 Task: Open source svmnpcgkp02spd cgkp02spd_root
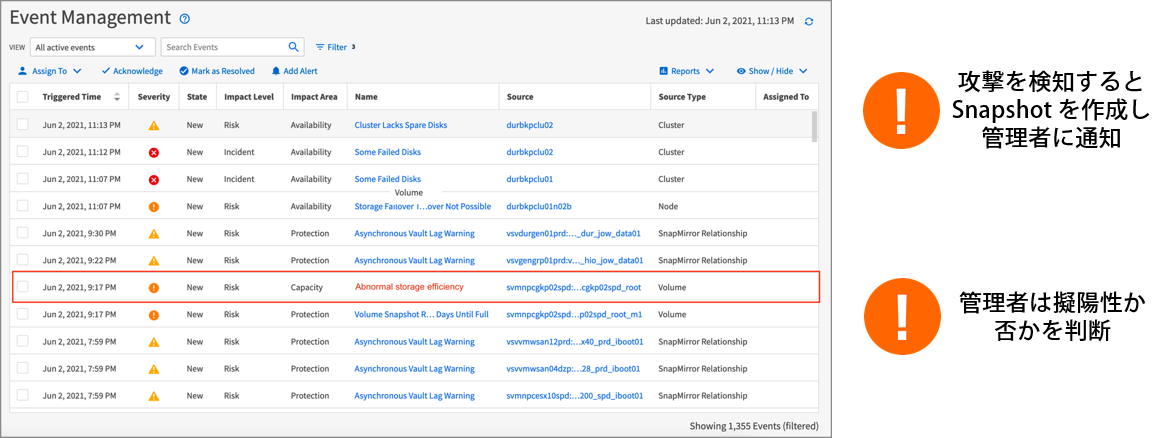click(x=574, y=287)
